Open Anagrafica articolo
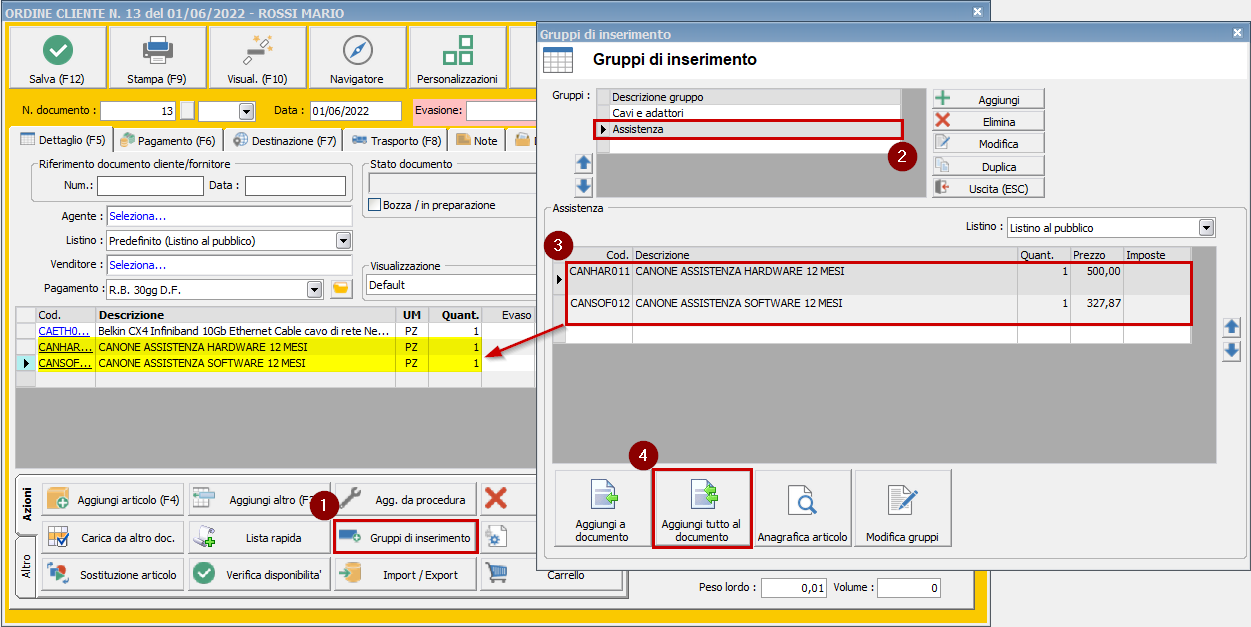This screenshot has width=1251, height=627. 802,508
